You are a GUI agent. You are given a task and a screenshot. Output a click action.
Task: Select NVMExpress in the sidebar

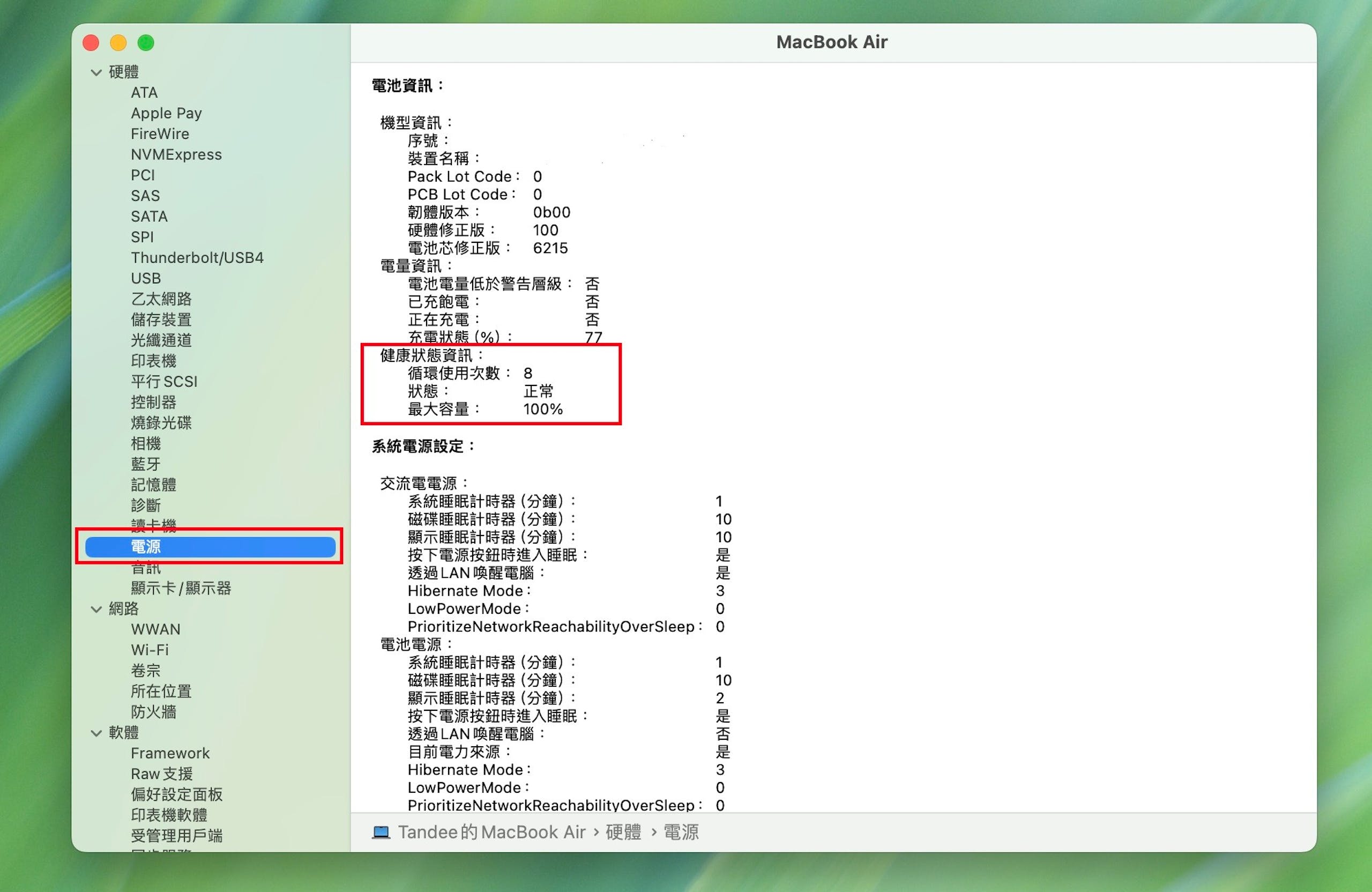point(176,154)
